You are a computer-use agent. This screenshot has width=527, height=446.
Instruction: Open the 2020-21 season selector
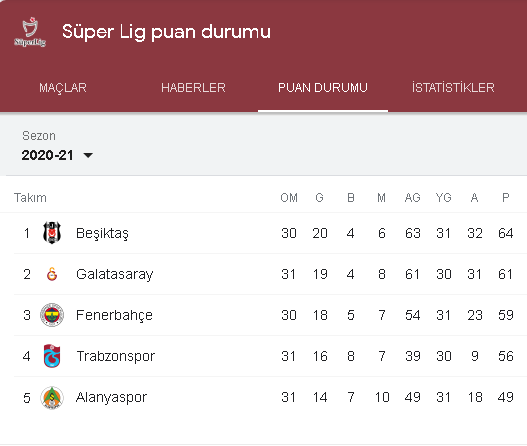coord(57,155)
